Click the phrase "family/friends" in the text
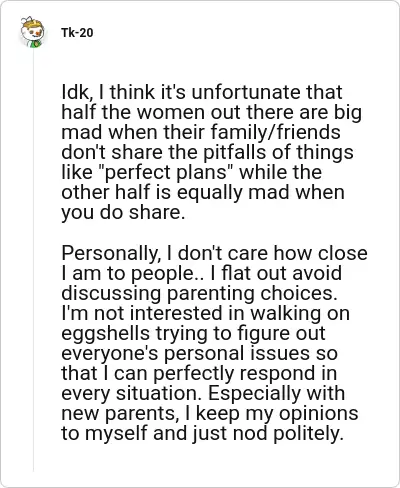The height and width of the screenshot is (488, 400). click(x=275, y=132)
